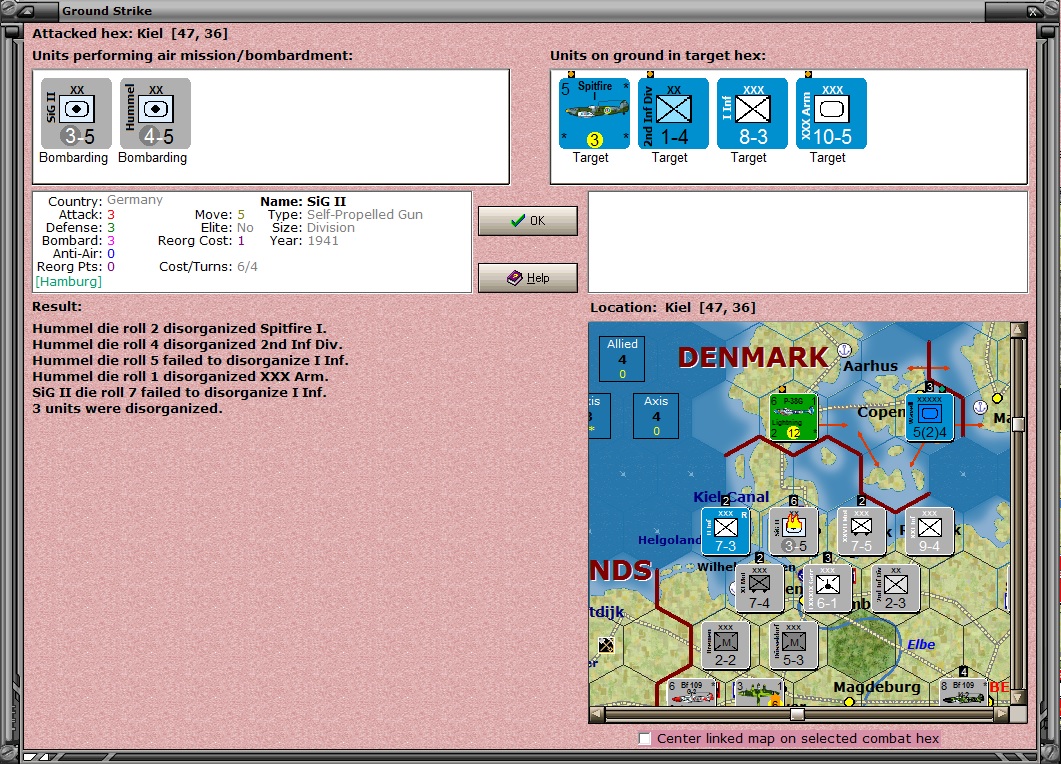Click the blue 5(2)4 fleet counter on map
The width and height of the screenshot is (1061, 764).
pyautogui.click(x=929, y=418)
